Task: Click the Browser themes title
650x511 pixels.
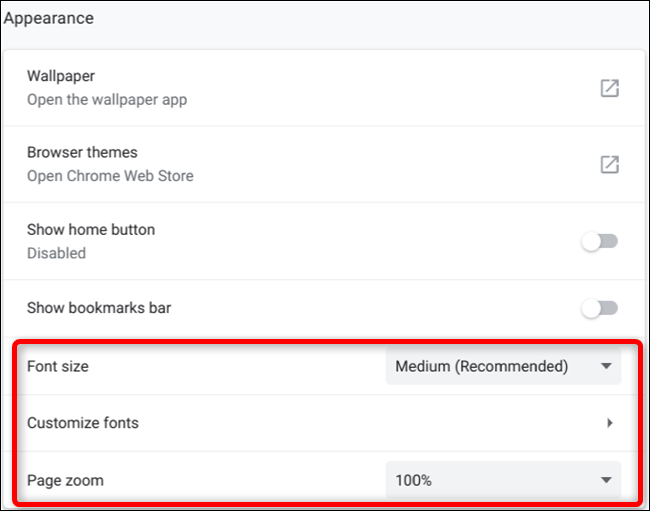Action: tap(82, 153)
